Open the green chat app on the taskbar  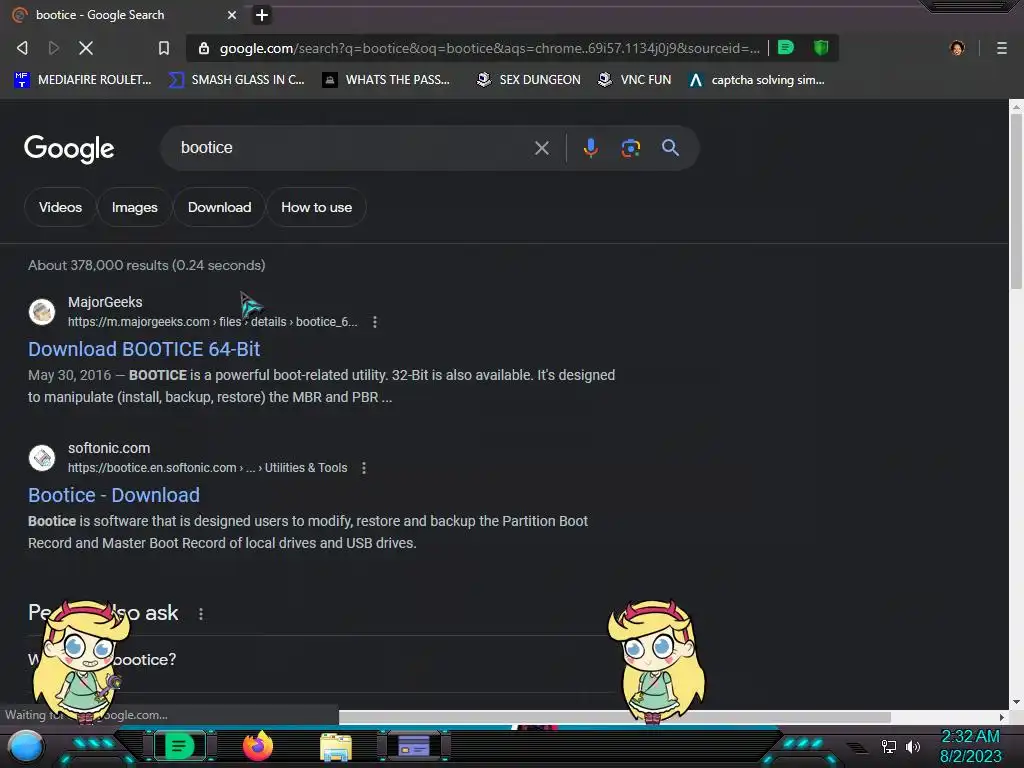coord(179,746)
